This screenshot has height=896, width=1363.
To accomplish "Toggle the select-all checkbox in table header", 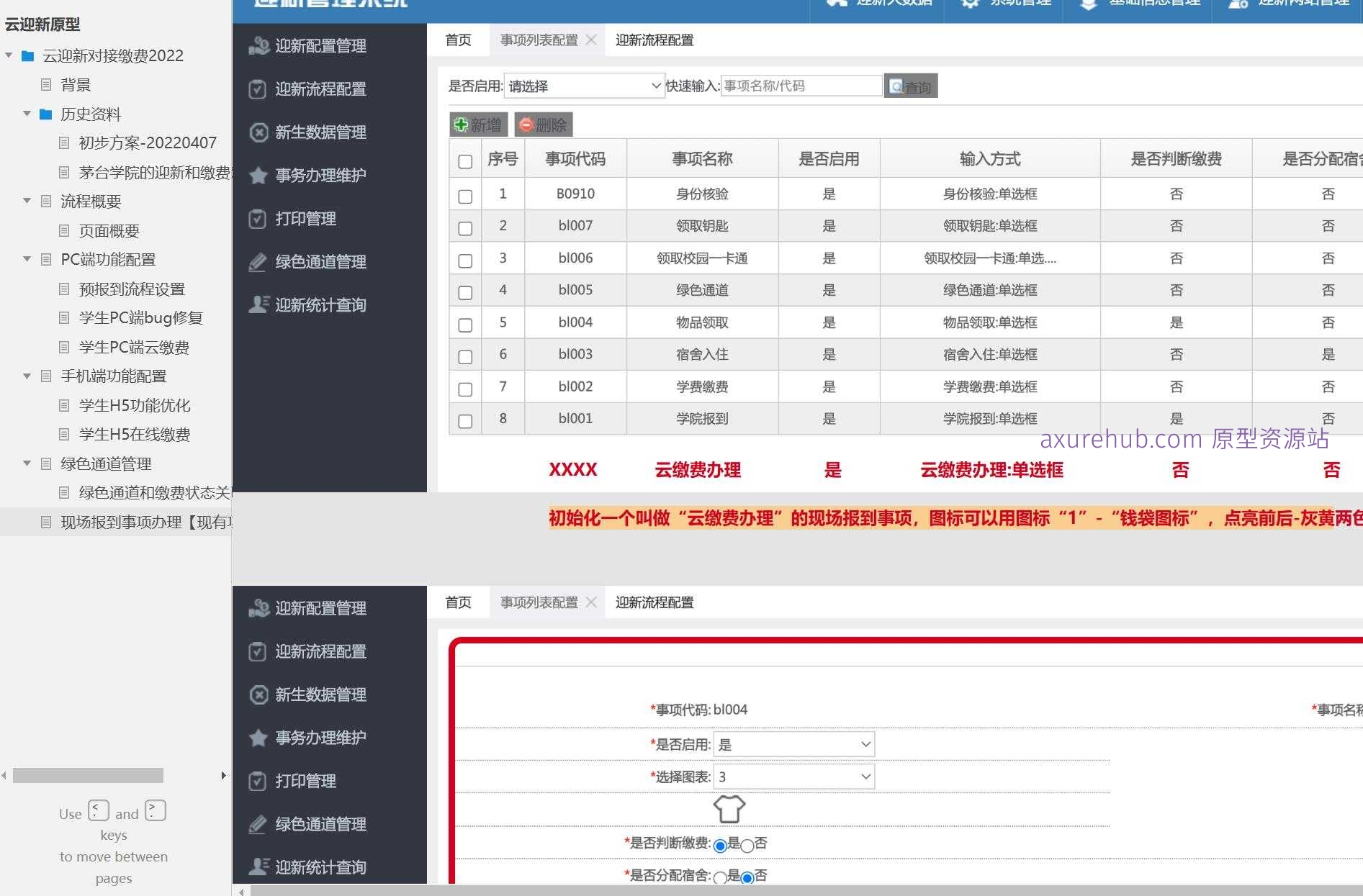I will point(464,163).
